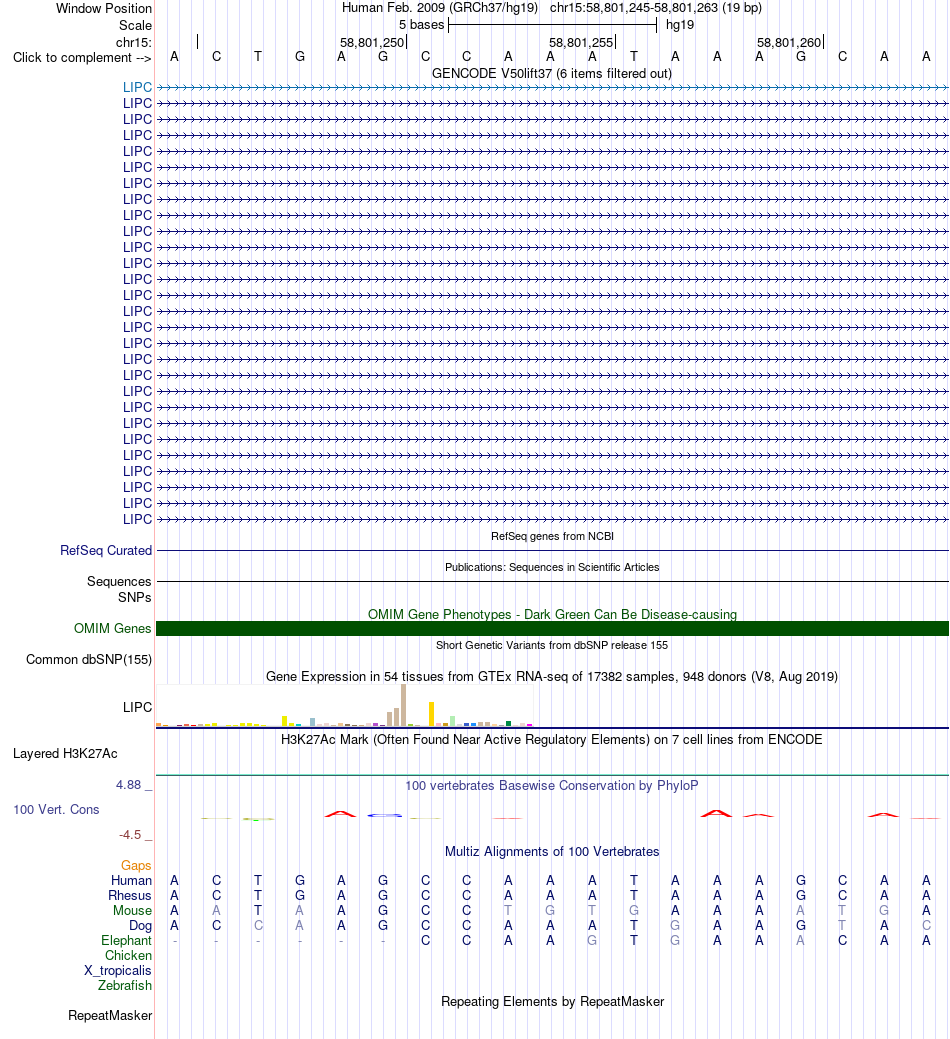950x1039 pixels.
Task: Click the 'chr15:58,801,245-58,801,263 (19 bp)' text
Action: (656, 8)
